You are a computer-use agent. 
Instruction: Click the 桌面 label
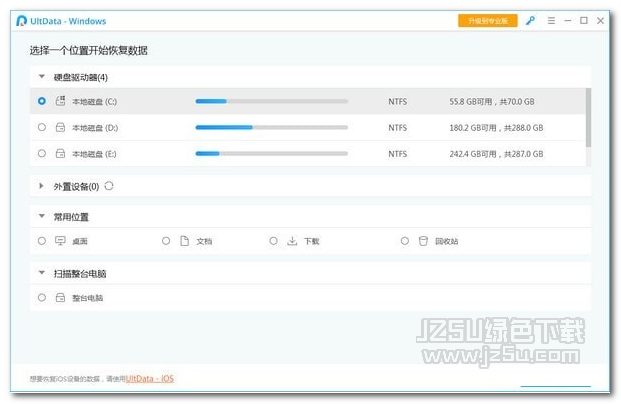pos(80,241)
